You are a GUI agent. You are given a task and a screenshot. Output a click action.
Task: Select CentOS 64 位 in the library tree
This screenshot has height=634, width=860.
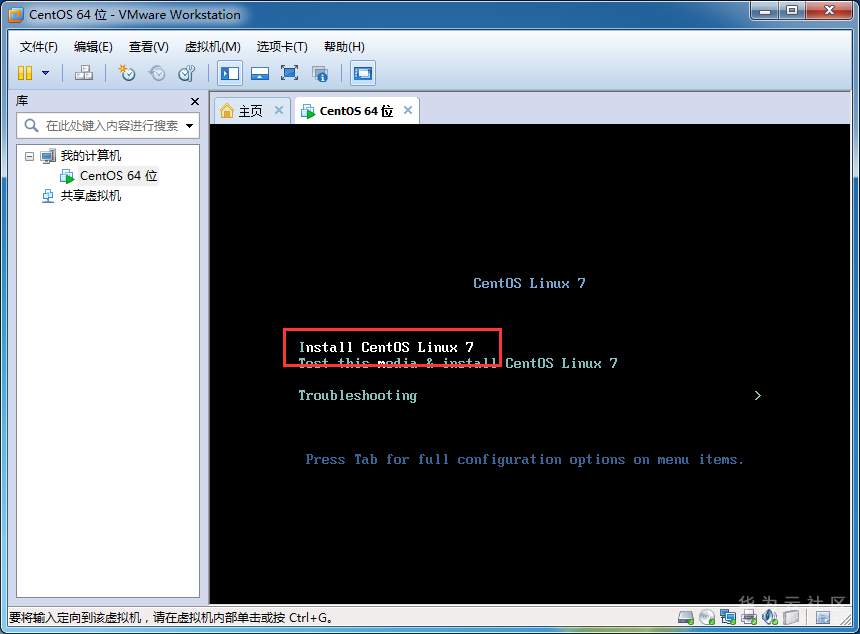coord(118,176)
